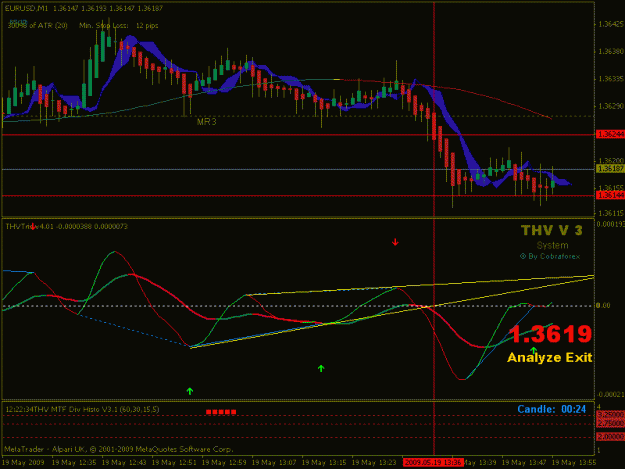This screenshot has width=625, height=469.
Task: Click the 'Min. Stop Loss: 12 pips' label
Action: pos(119,26)
